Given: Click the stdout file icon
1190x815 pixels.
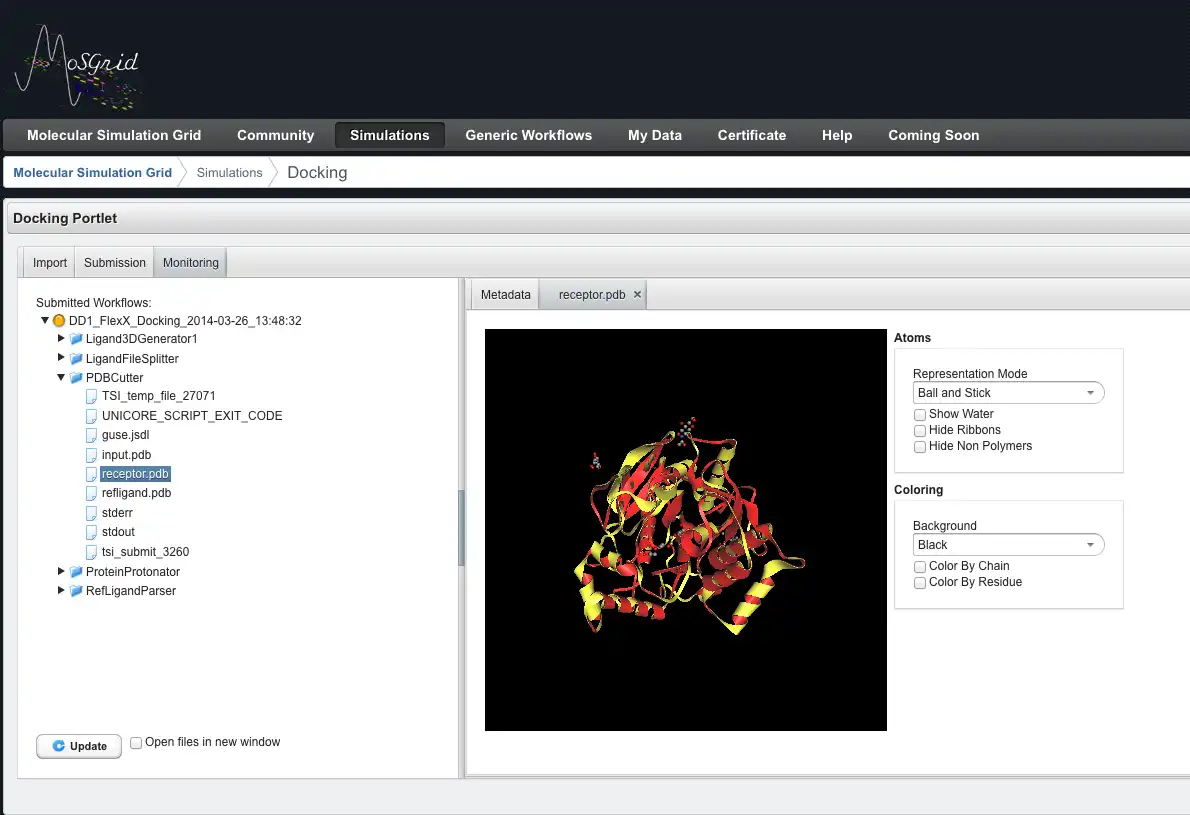Looking at the screenshot, I should click(x=92, y=532).
